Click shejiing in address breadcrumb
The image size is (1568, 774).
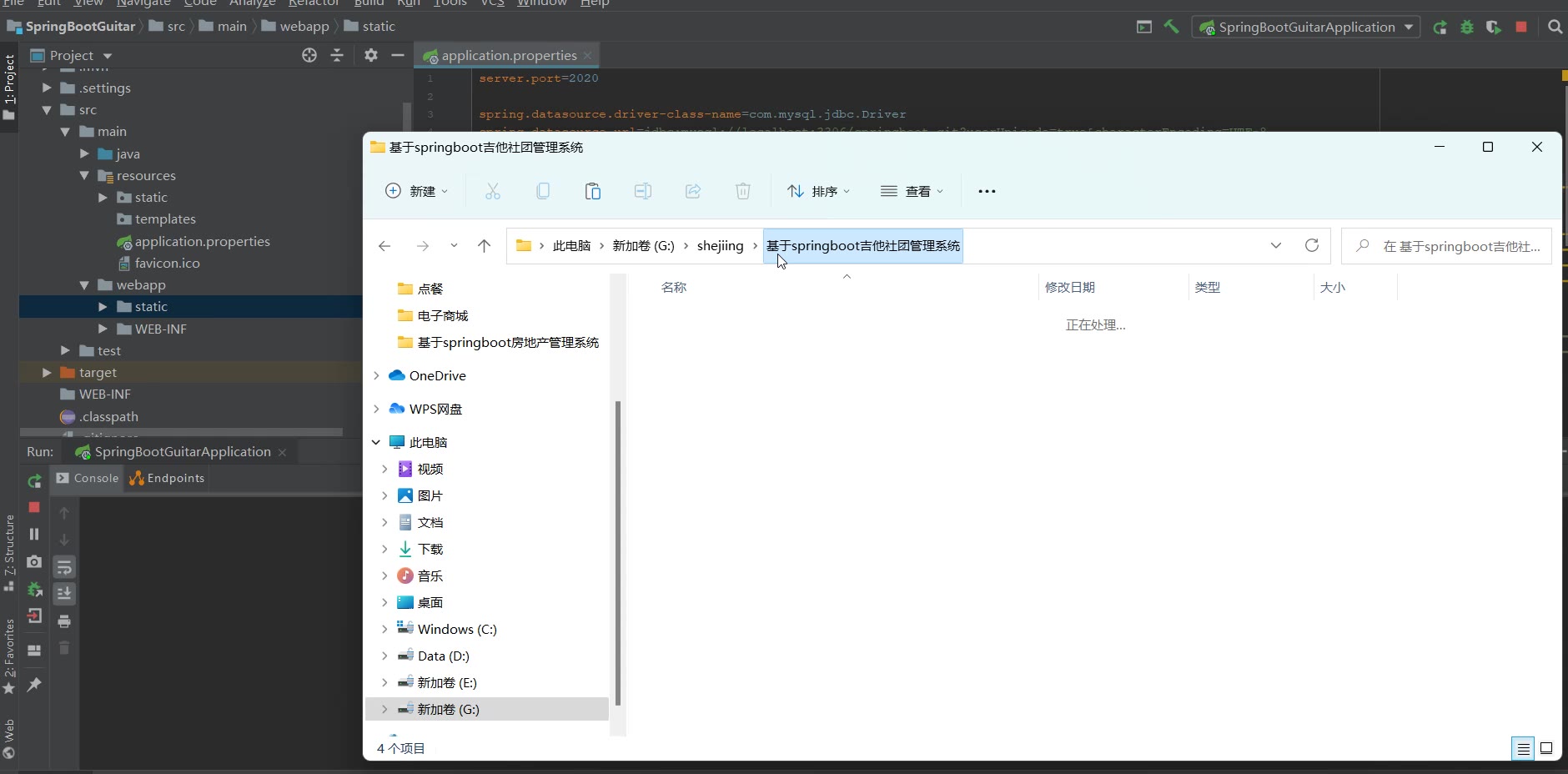pos(721,246)
